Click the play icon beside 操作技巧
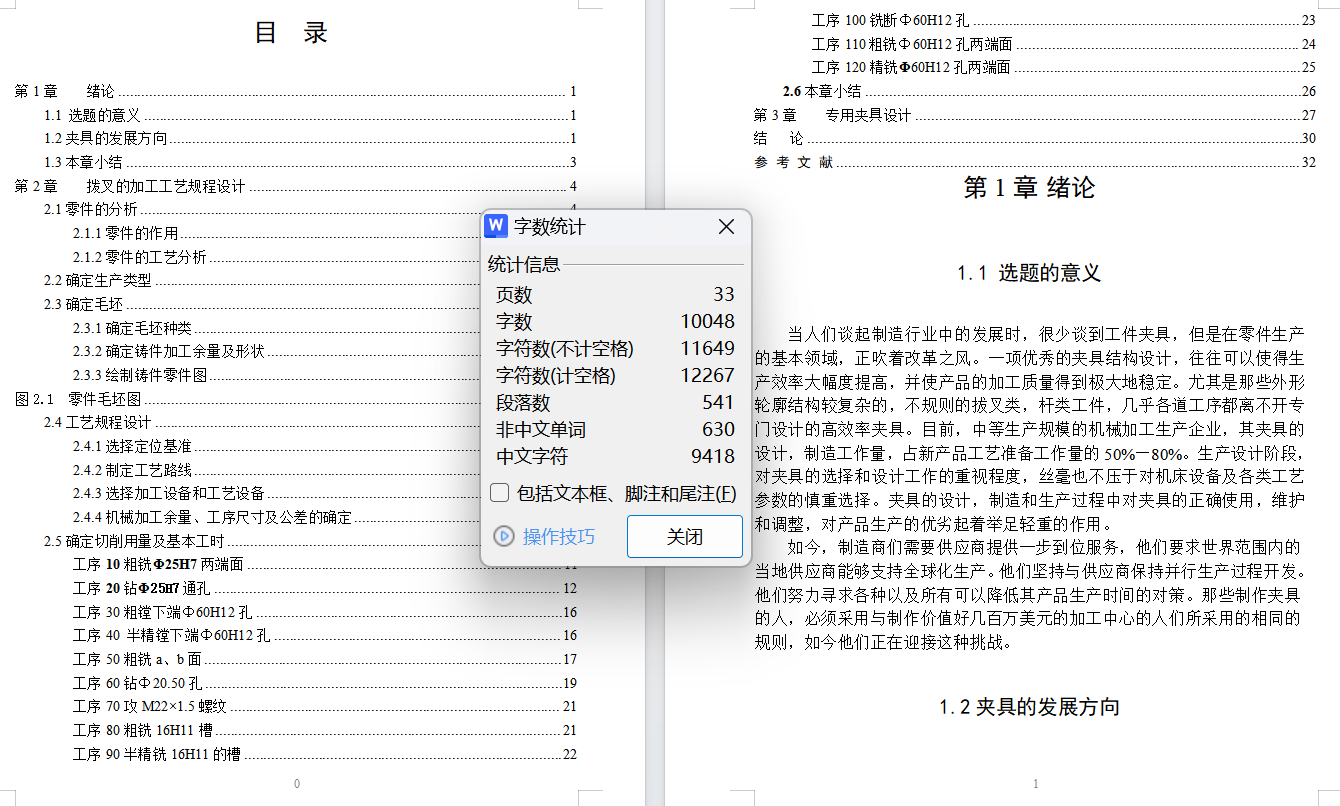 click(x=505, y=537)
